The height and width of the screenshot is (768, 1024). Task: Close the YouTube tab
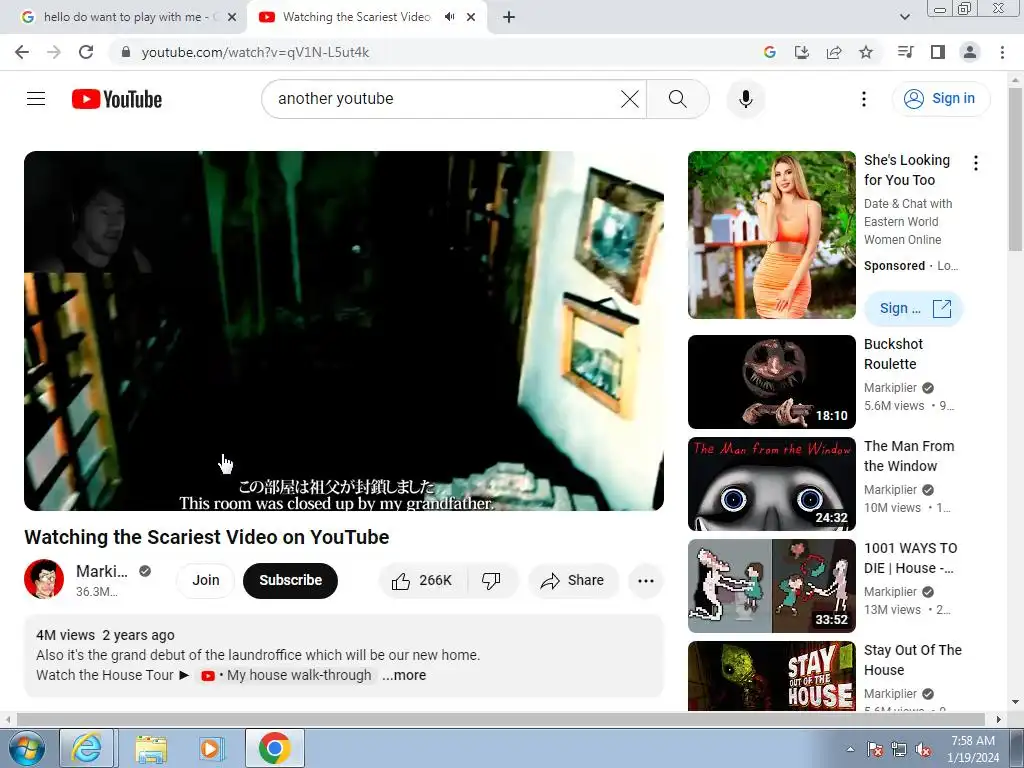tap(471, 18)
